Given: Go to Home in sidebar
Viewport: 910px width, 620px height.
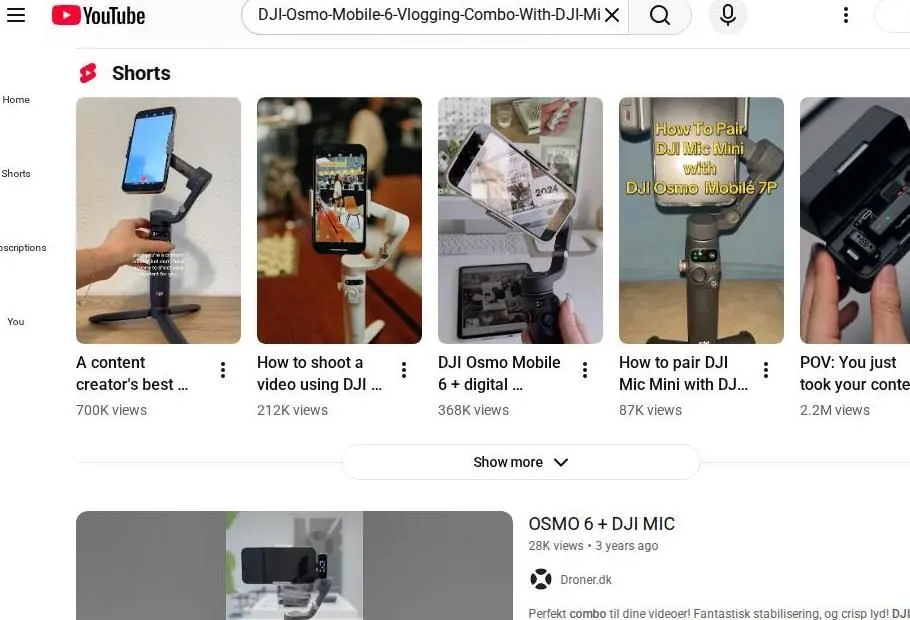Looking at the screenshot, I should 16,100.
